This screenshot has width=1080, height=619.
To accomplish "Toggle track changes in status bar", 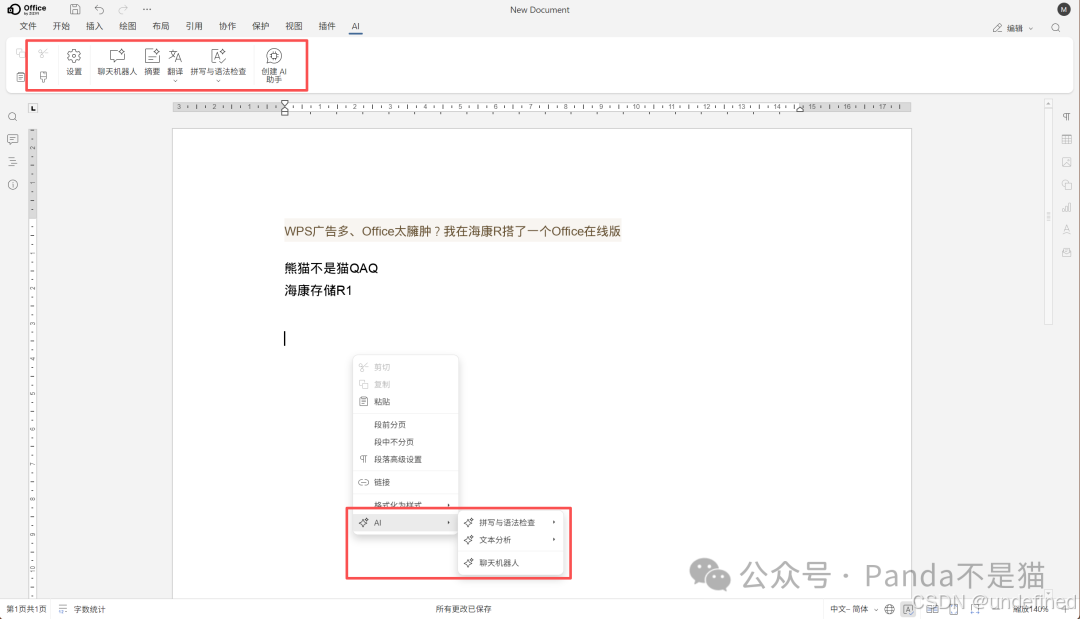I will click(931, 609).
